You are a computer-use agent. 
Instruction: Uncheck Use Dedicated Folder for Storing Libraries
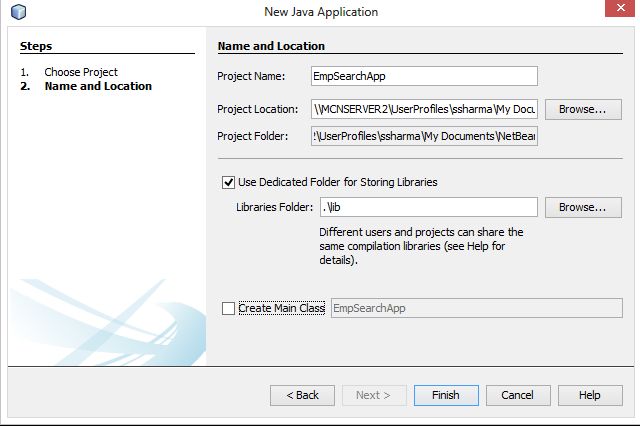coord(229,182)
